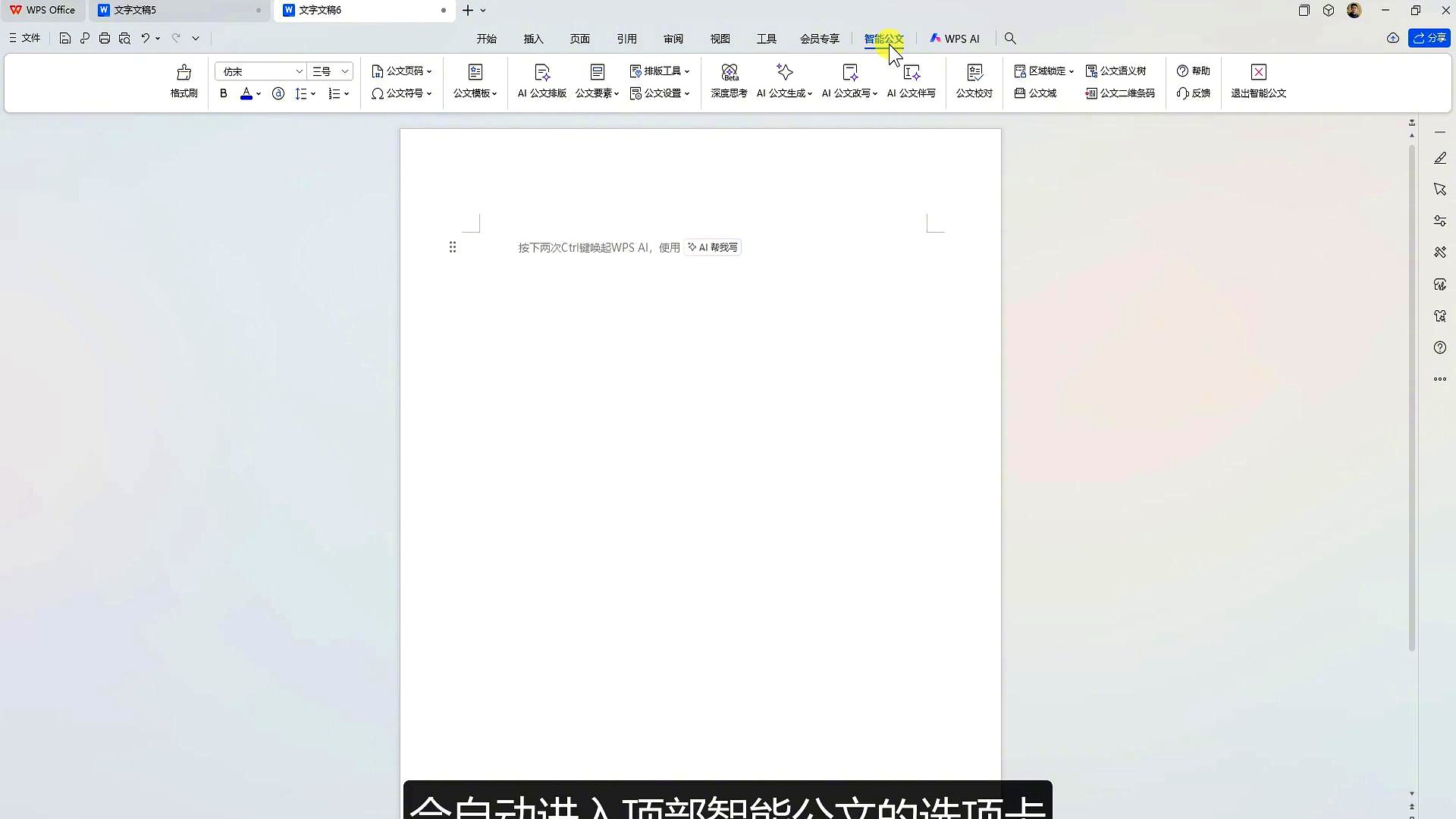Click the 反馈 feedback button
The height and width of the screenshot is (819, 1456).
click(x=1194, y=93)
